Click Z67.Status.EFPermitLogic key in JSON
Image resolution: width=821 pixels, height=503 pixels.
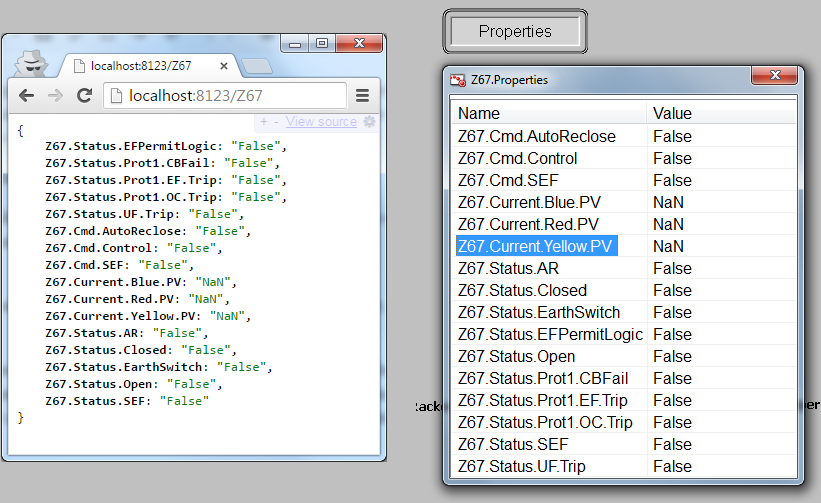[x=130, y=146]
